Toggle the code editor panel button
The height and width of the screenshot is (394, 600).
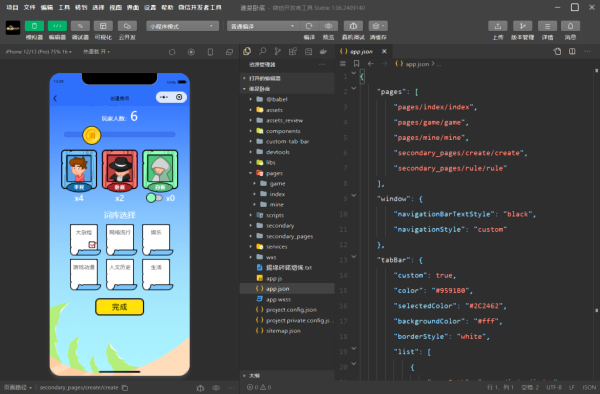[57, 26]
